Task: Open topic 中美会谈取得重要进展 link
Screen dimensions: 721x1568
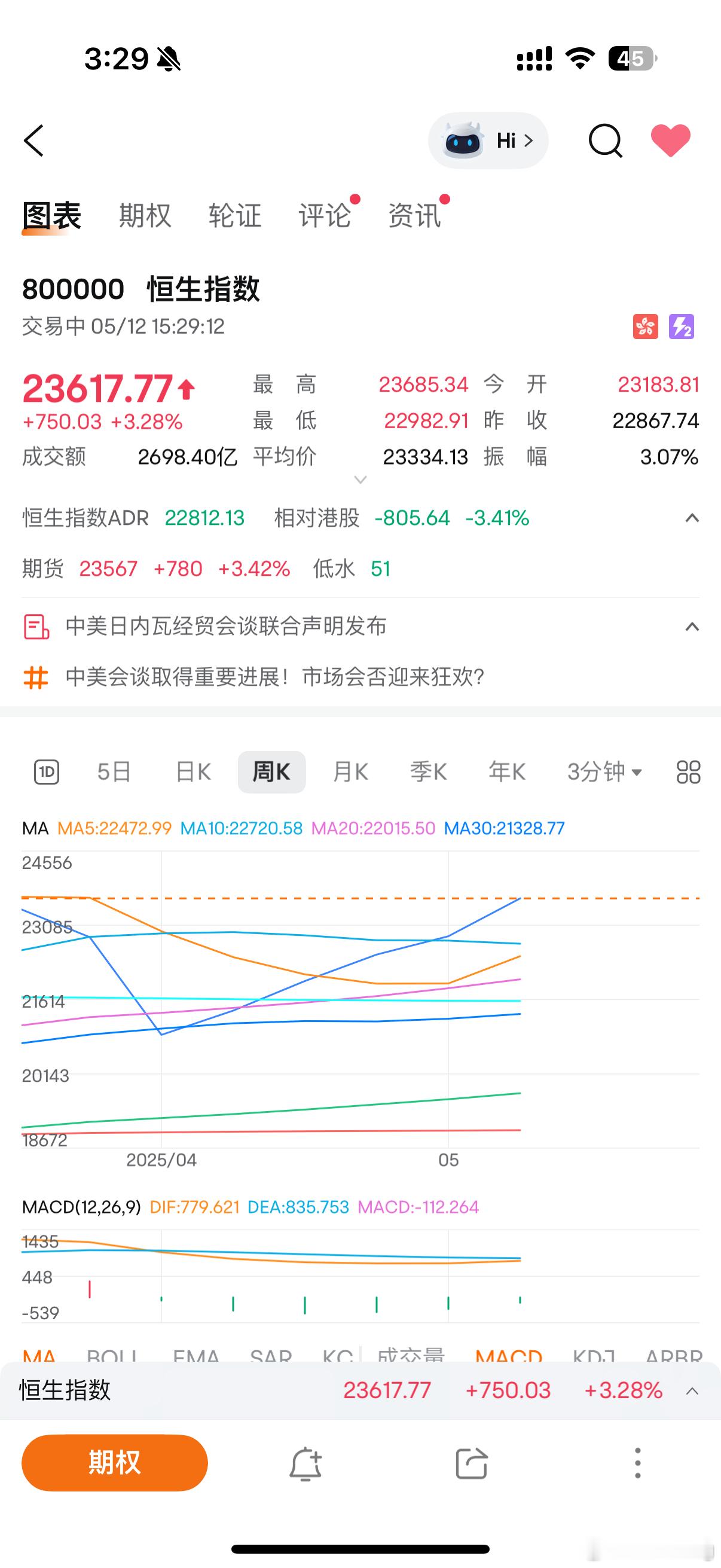Action: 275,677
